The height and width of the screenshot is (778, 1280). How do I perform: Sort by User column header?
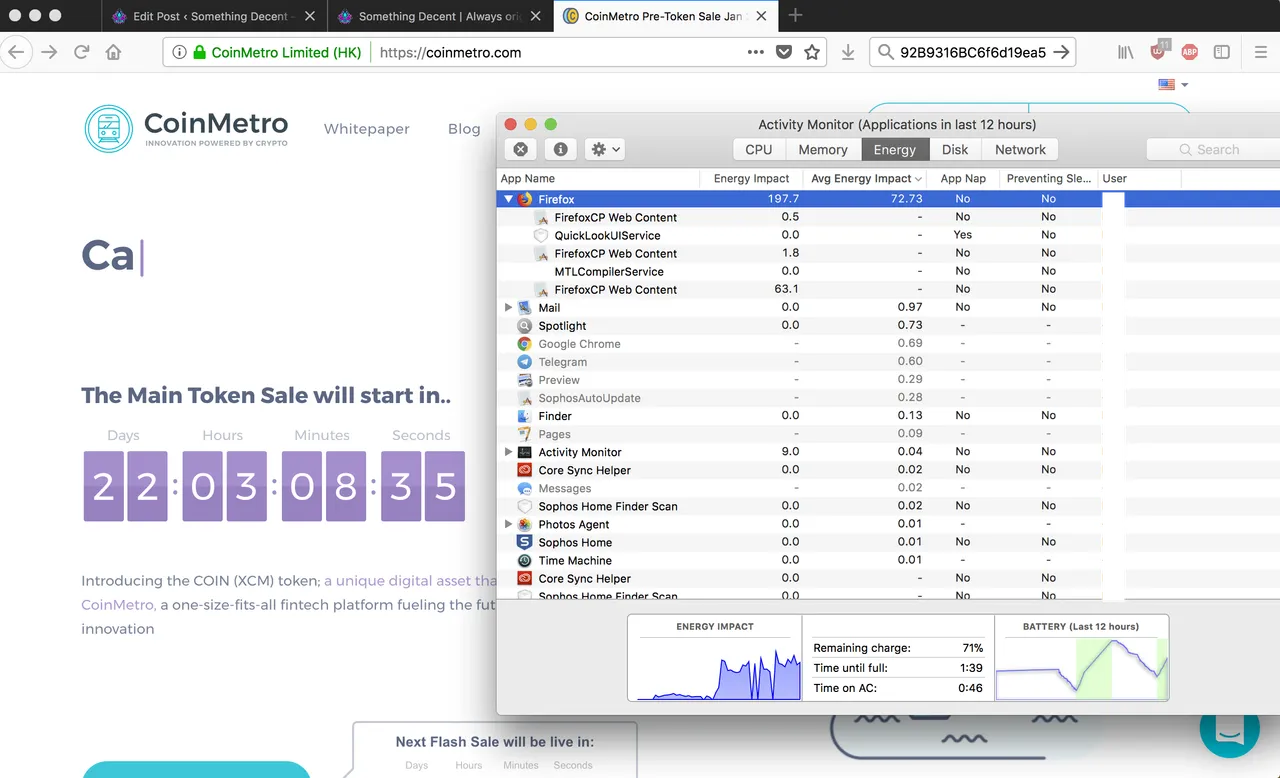[x=1139, y=178]
